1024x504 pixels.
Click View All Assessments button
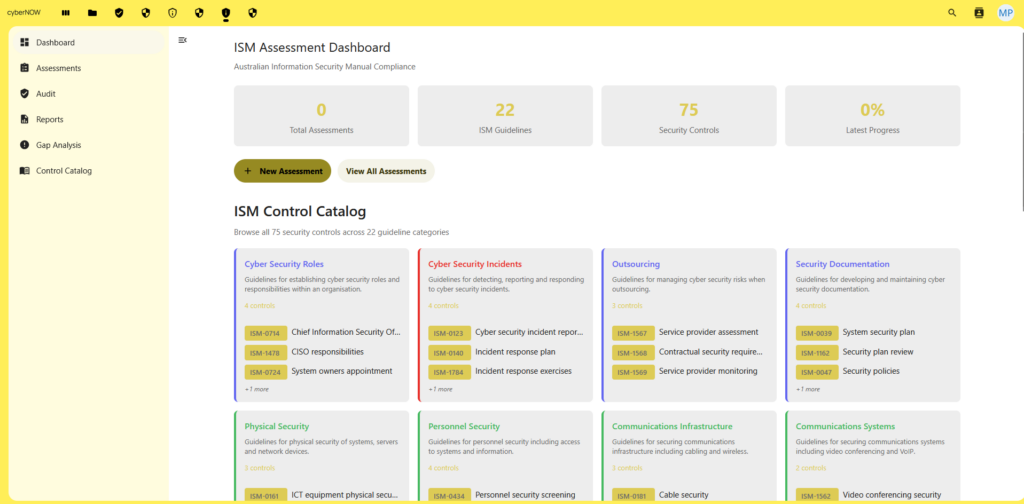[x=386, y=171]
